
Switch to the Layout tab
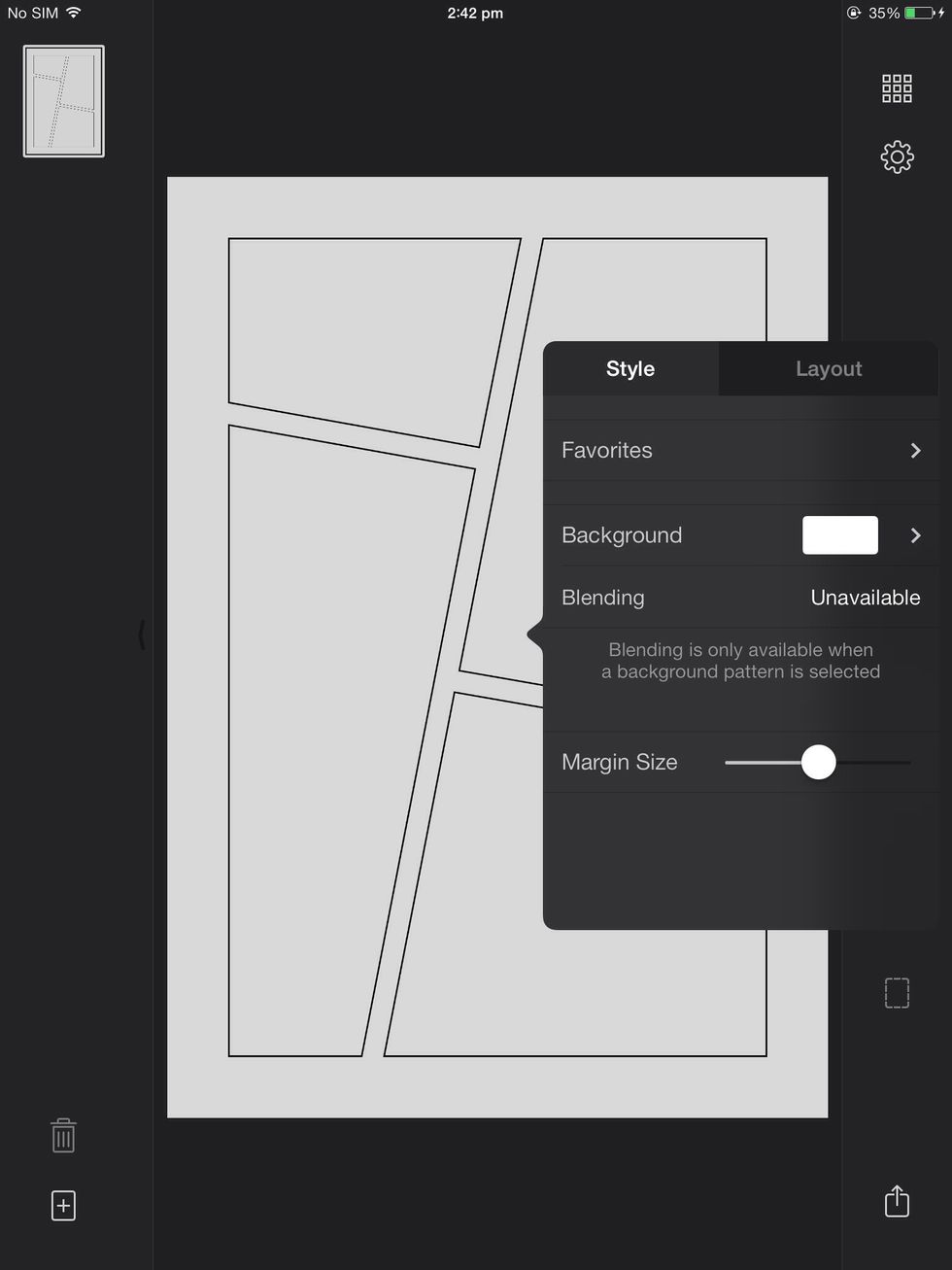tap(829, 368)
